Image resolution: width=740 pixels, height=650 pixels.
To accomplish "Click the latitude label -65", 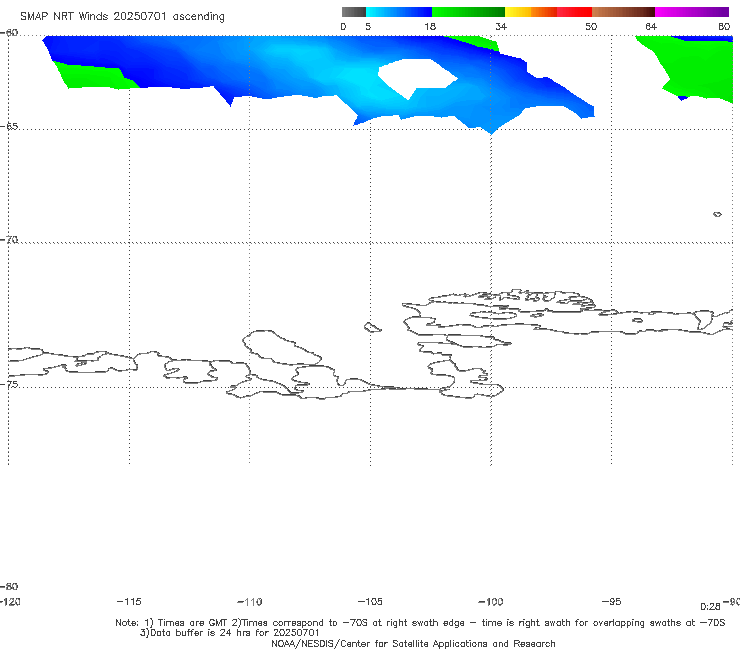I will [x=9, y=127].
